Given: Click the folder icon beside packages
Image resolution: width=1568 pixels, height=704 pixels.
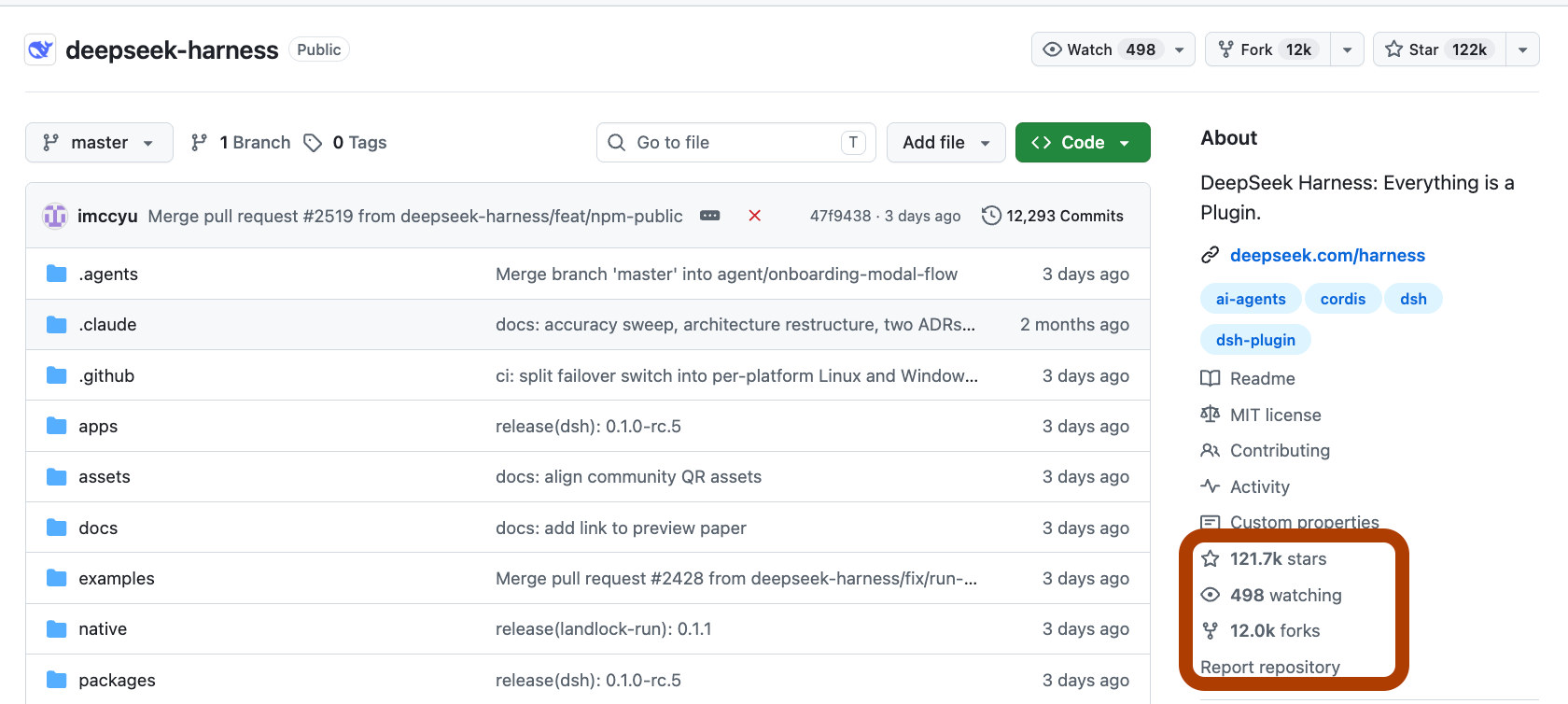Looking at the screenshot, I should point(57,680).
